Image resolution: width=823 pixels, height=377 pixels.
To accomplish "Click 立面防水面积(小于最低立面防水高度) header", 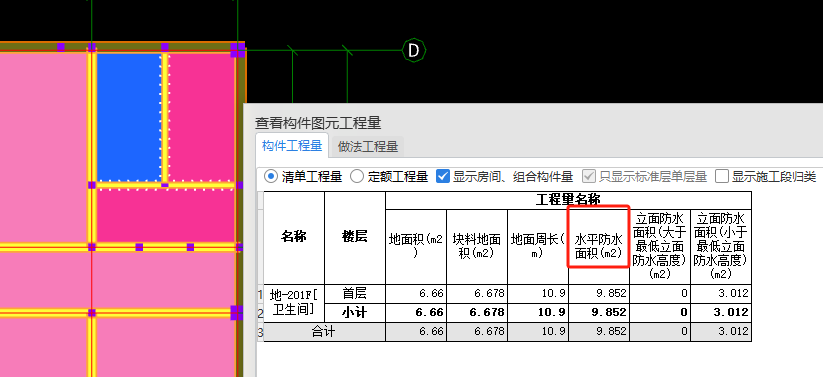I will coord(721,247).
